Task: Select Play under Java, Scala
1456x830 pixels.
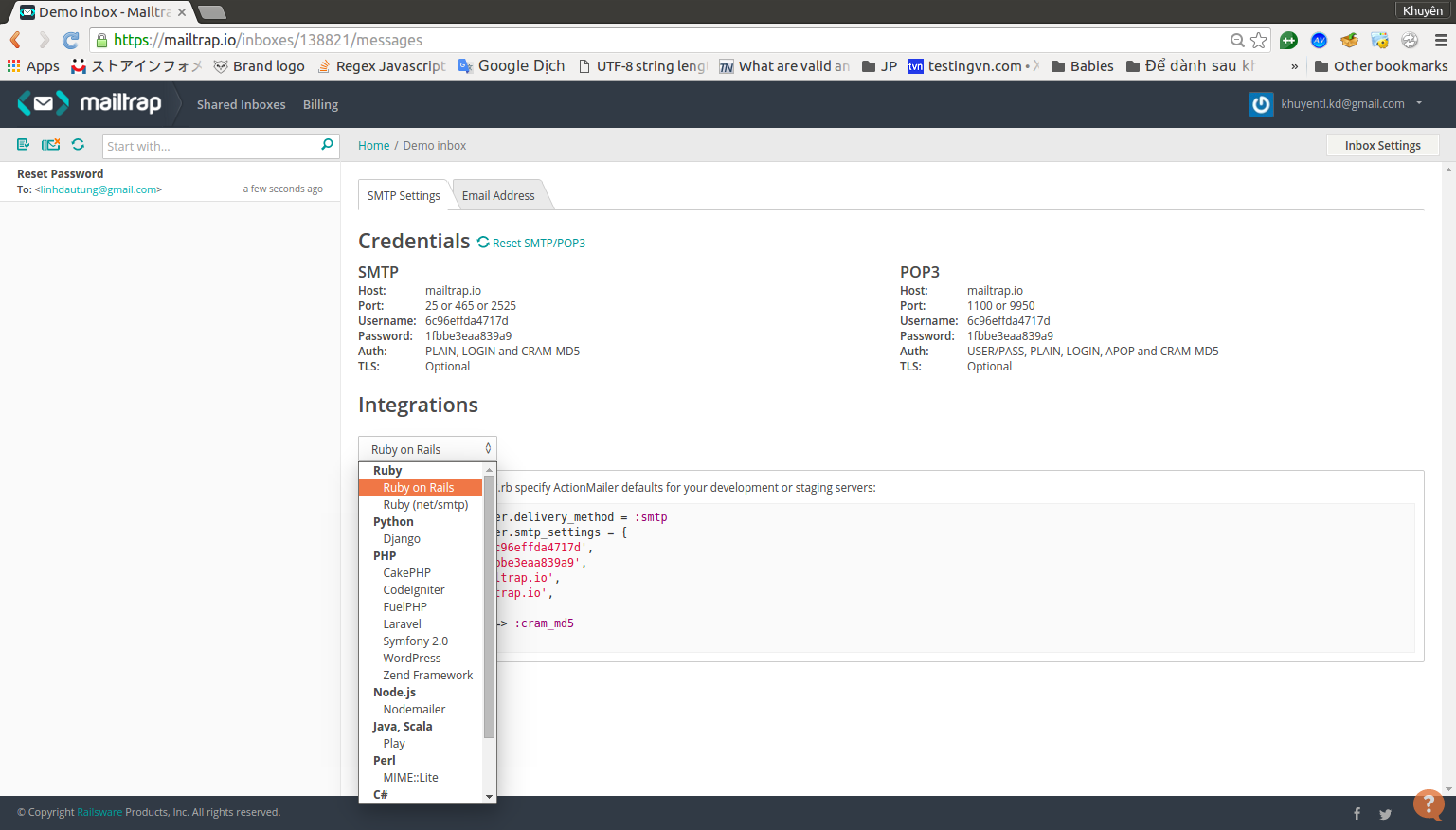Action: pyautogui.click(x=421, y=744)
